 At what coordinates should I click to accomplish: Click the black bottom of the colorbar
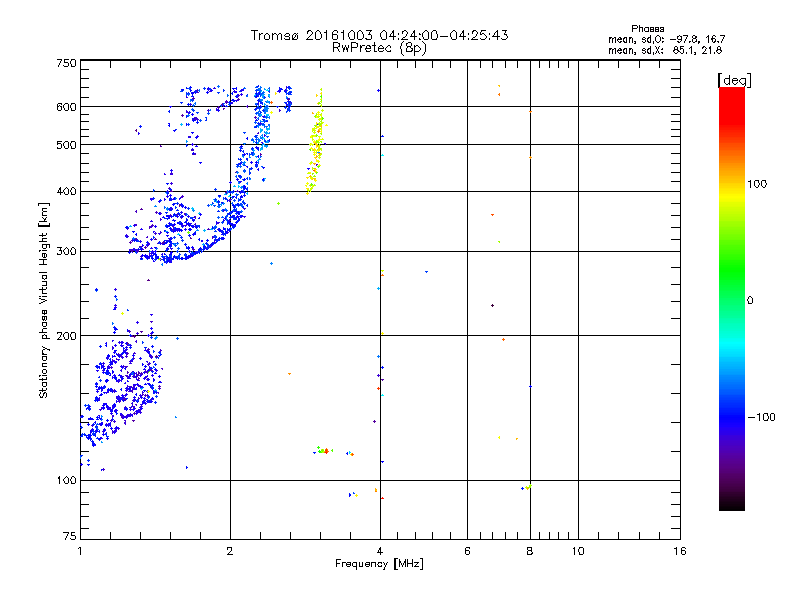click(732, 503)
